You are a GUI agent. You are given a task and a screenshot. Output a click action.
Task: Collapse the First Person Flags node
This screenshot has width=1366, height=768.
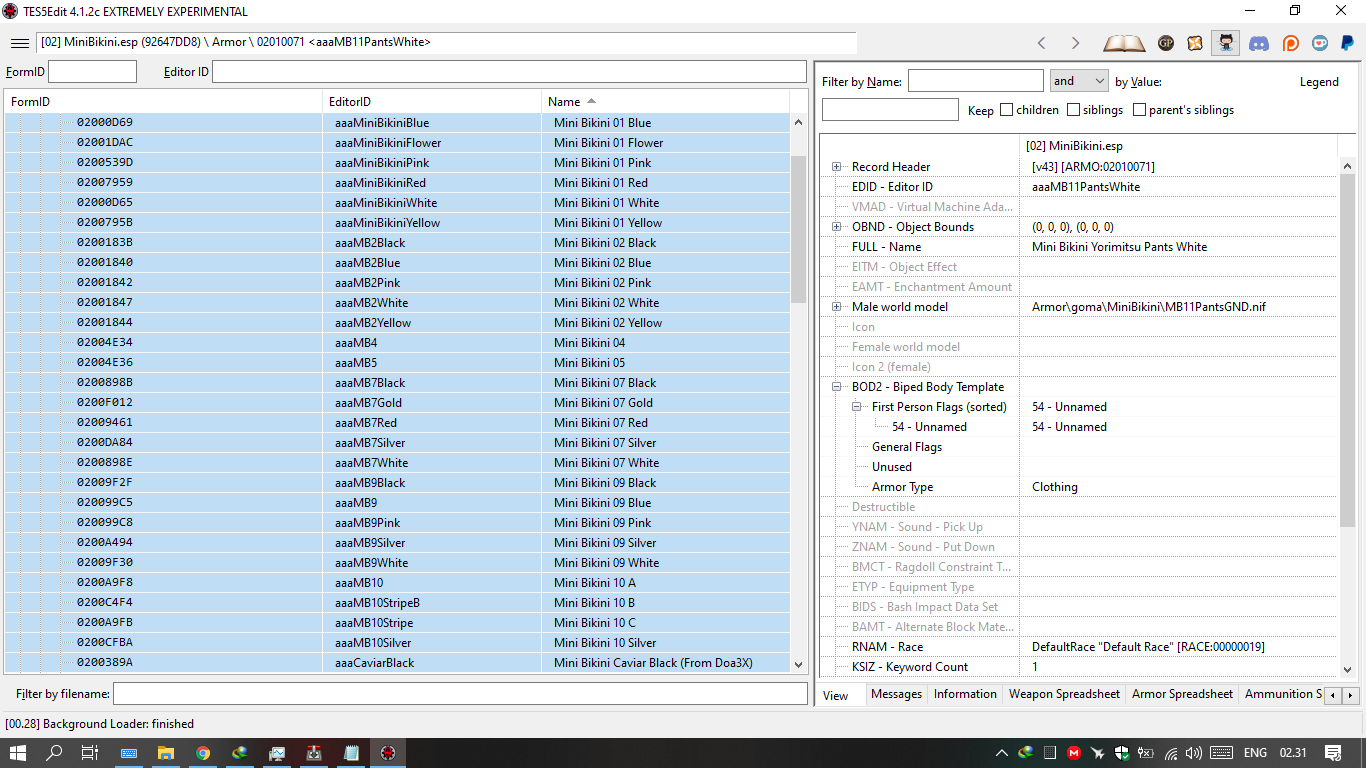(856, 407)
